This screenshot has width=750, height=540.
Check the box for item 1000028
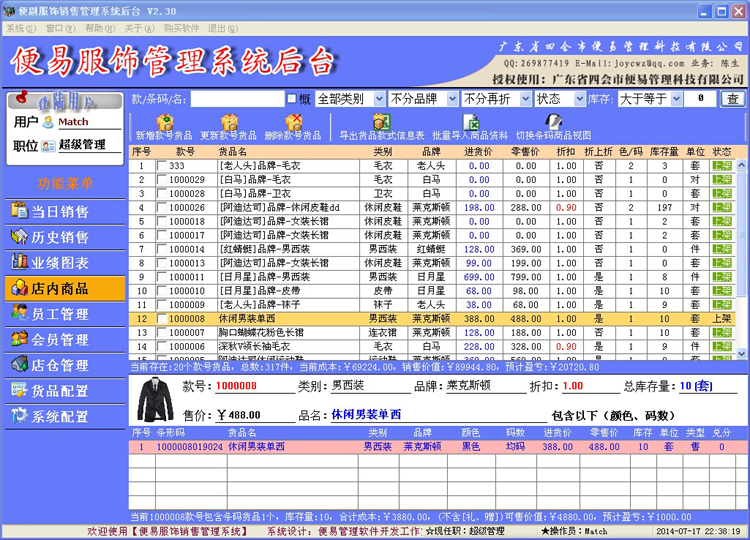pyautogui.click(x=162, y=194)
